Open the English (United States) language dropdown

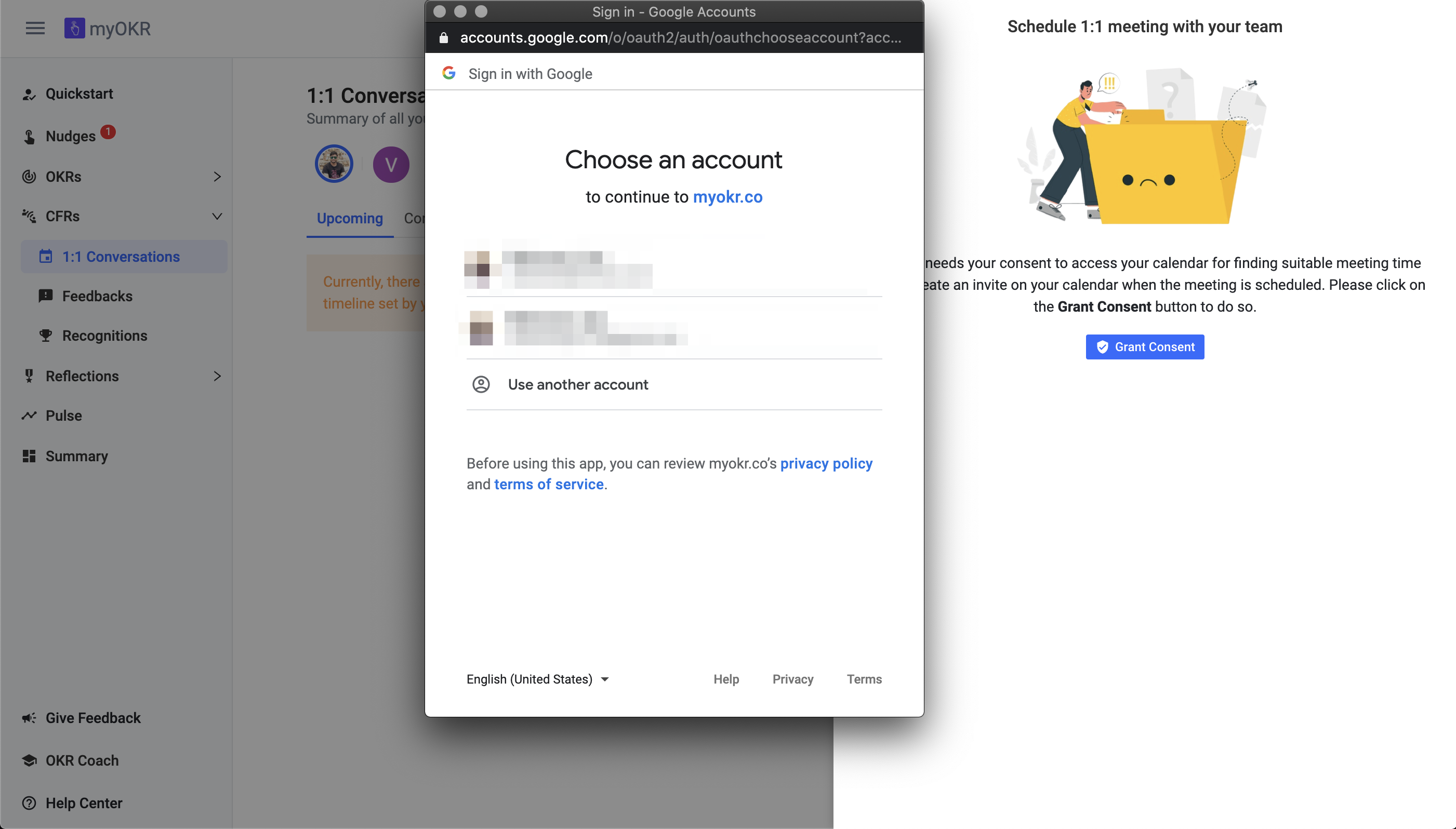pyautogui.click(x=537, y=679)
